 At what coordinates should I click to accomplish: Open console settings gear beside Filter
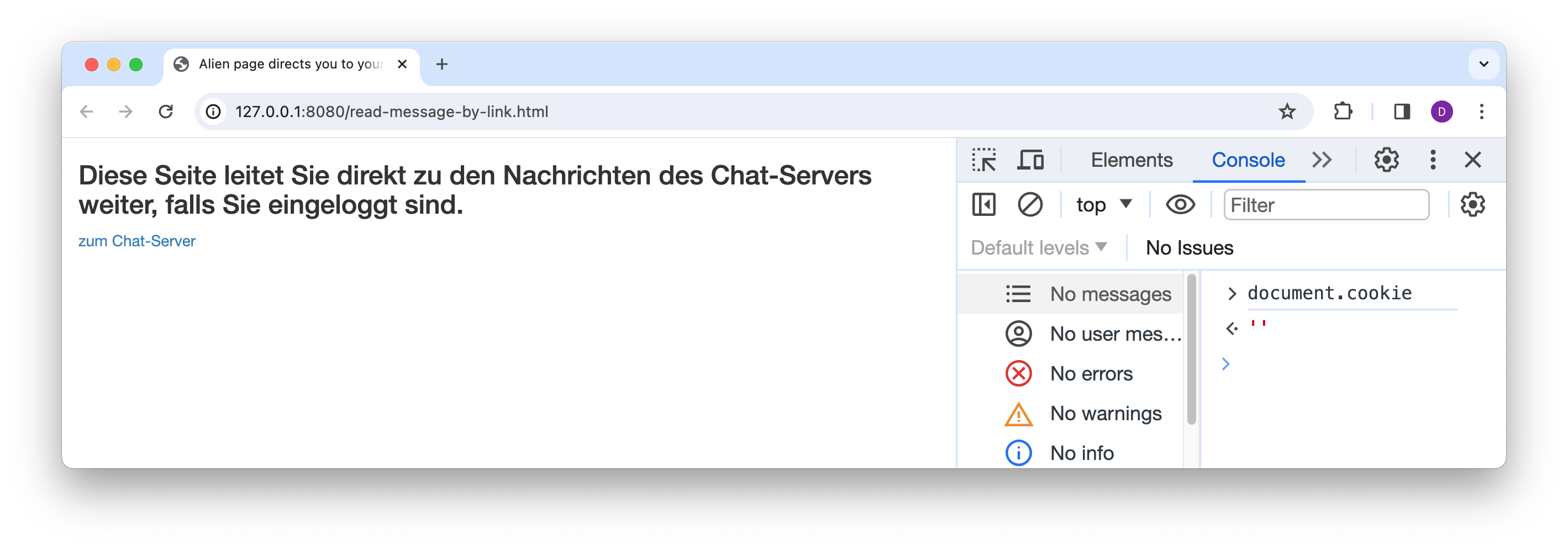1472,205
